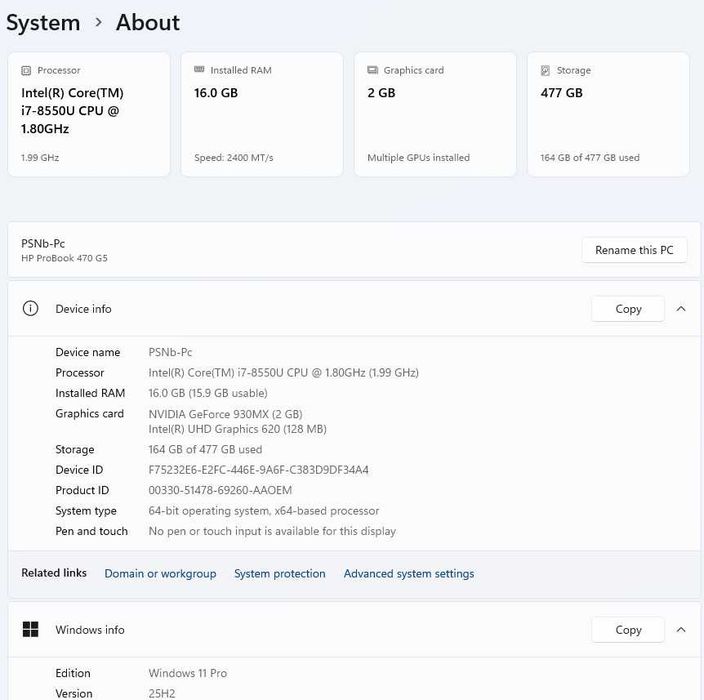Screen dimensions: 704x700
Task: Rename this PC button
Action: [634, 250]
